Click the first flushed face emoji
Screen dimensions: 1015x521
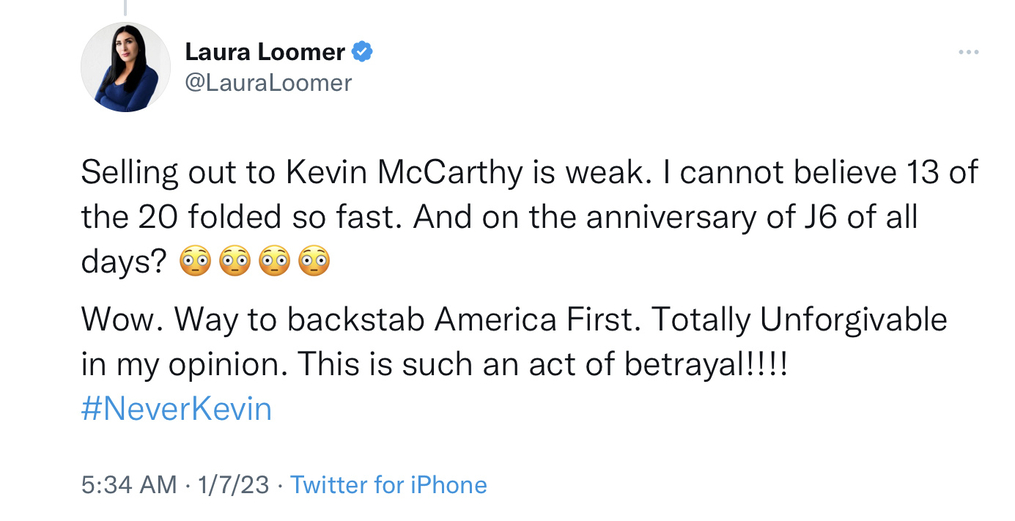point(195,262)
